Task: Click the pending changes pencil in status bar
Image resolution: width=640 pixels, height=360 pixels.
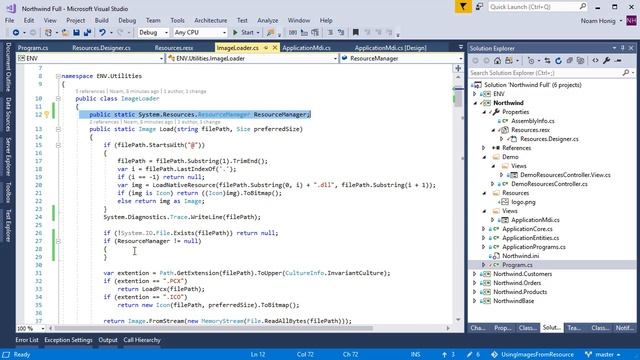Action: pos(473,354)
